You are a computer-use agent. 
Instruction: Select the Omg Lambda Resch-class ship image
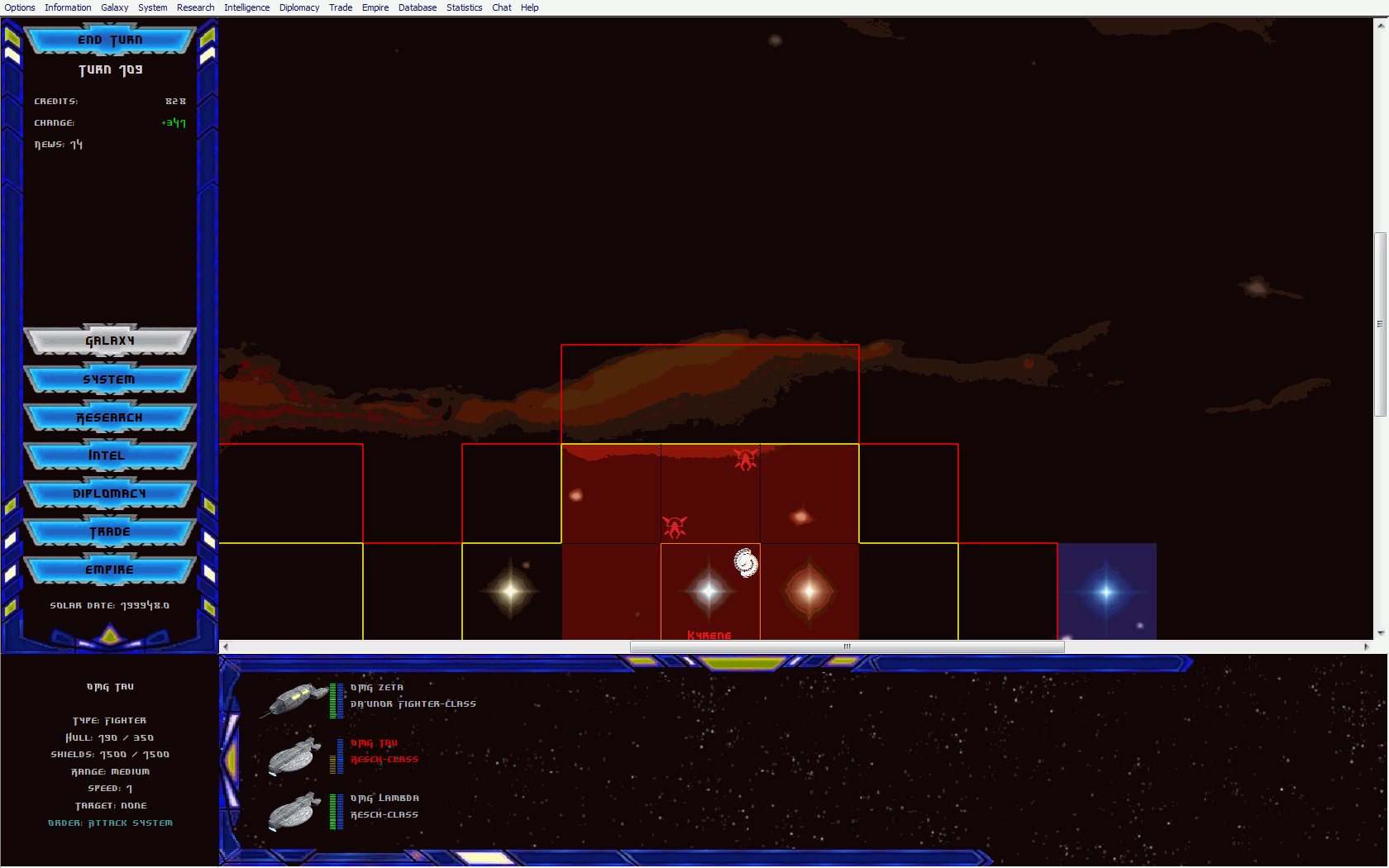(x=294, y=810)
